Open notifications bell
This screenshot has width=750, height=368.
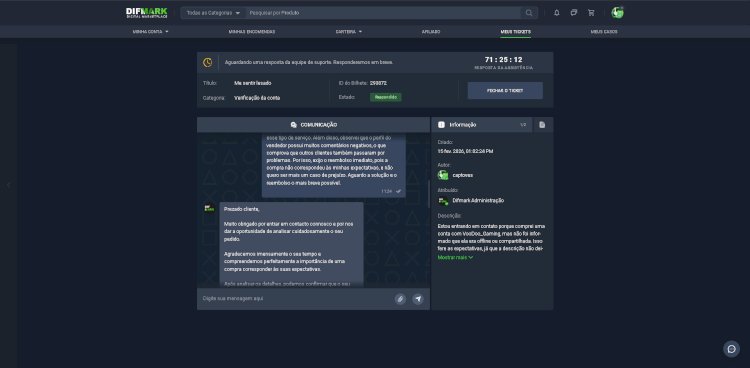(557, 13)
